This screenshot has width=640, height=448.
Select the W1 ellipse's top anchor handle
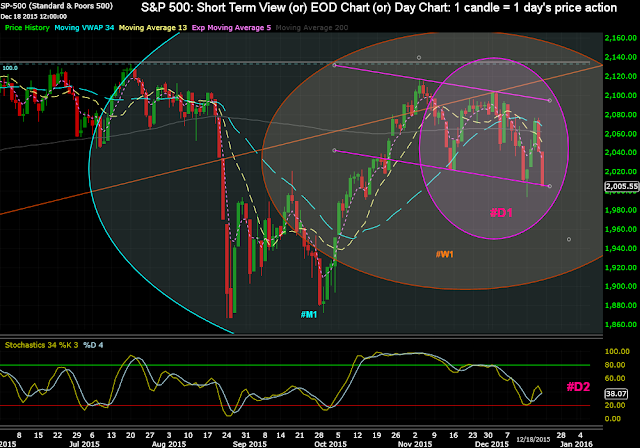(419, 58)
